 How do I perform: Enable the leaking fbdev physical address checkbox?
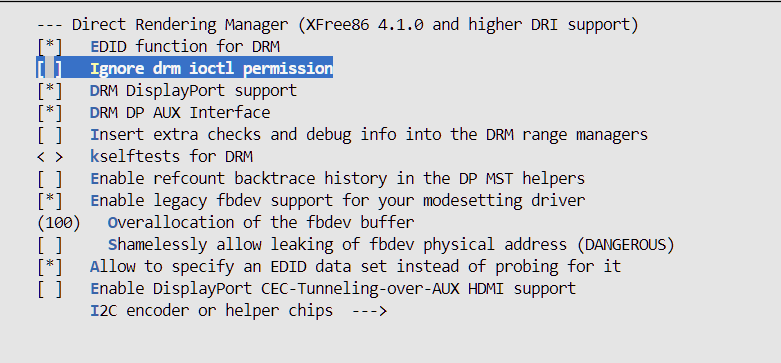(50, 244)
